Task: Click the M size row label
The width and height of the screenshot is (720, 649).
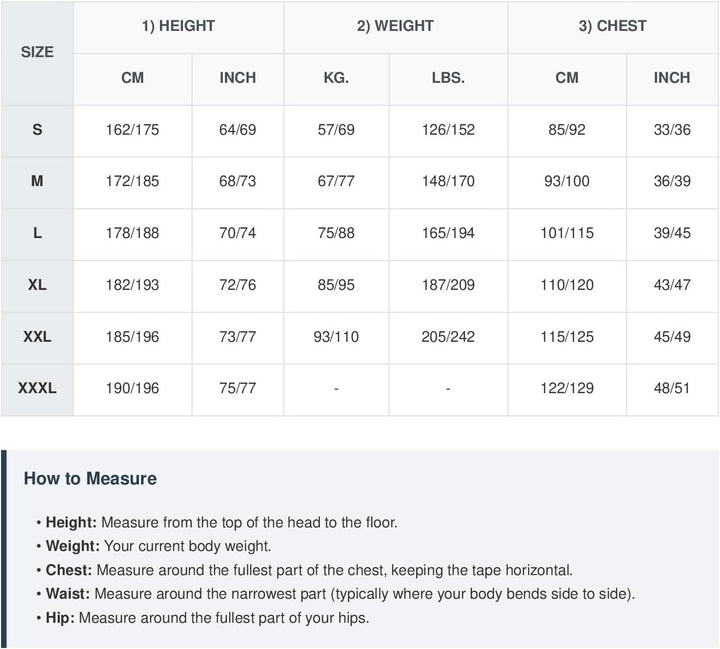Action: pos(37,181)
